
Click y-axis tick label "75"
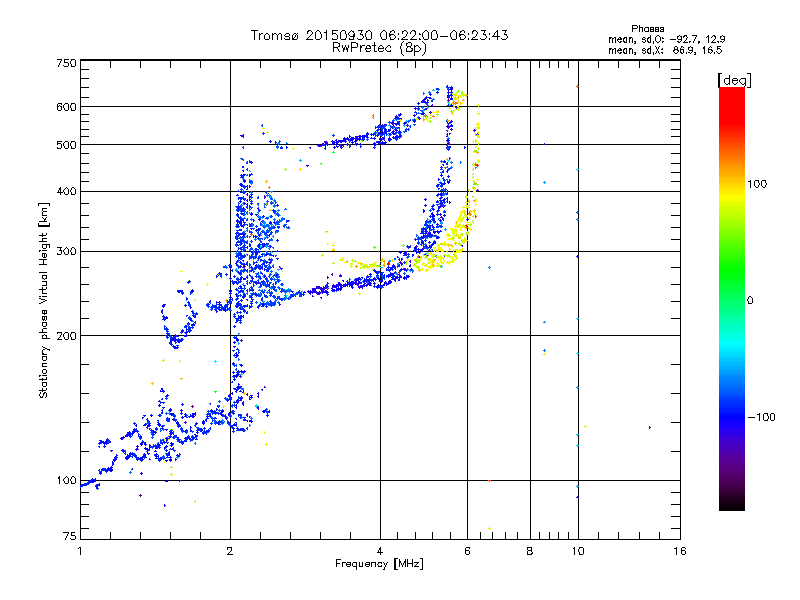pyautogui.click(x=70, y=536)
